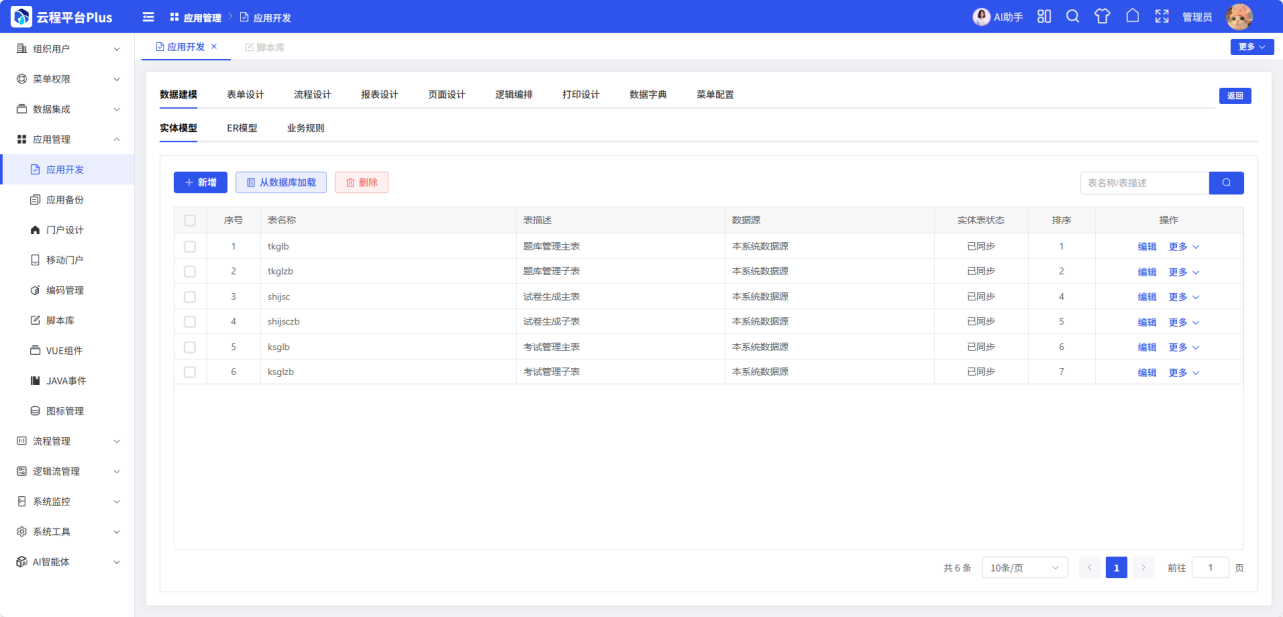Check the row for tkglzb

pos(190,271)
